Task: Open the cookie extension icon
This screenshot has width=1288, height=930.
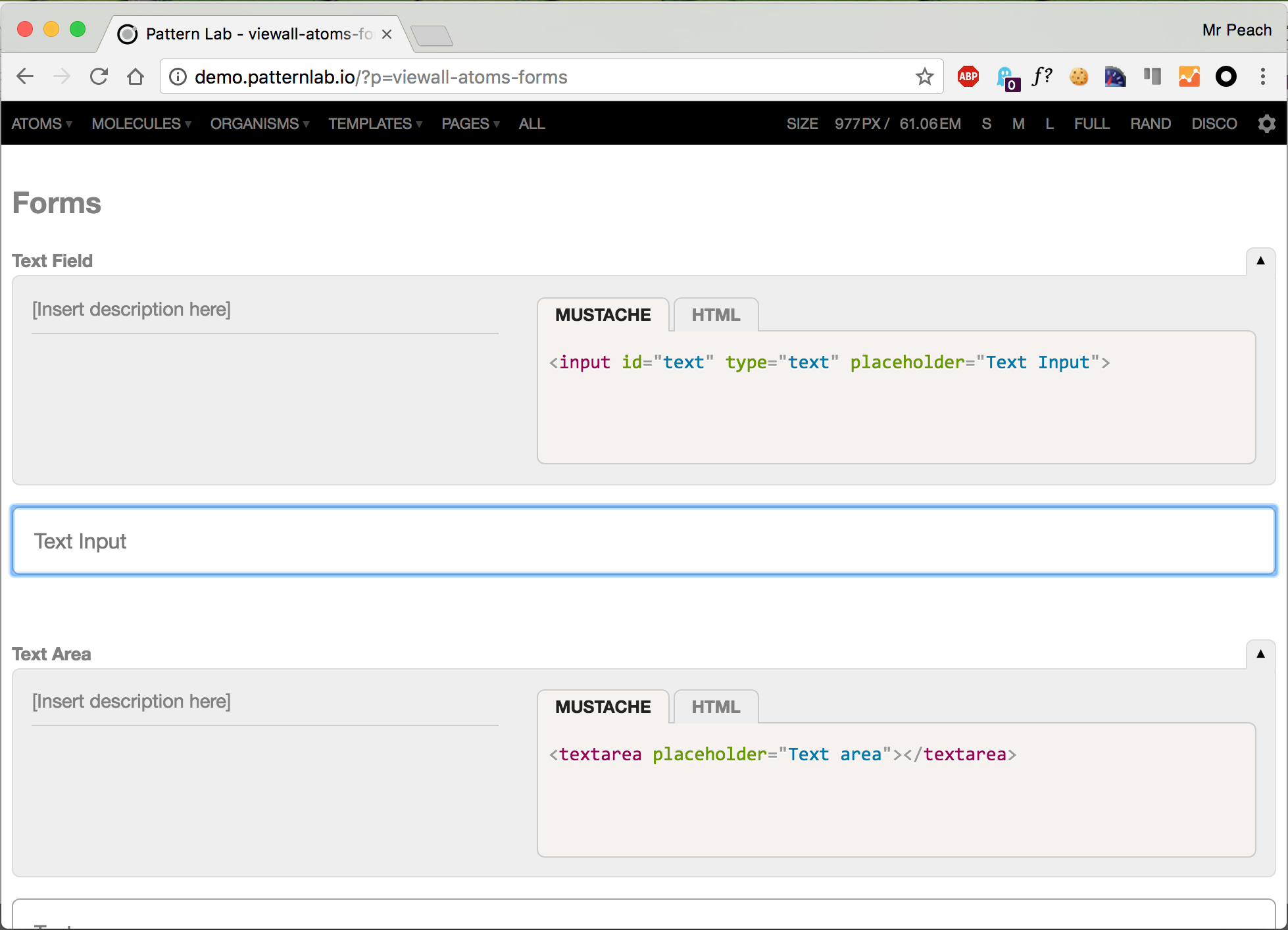Action: click(1079, 77)
